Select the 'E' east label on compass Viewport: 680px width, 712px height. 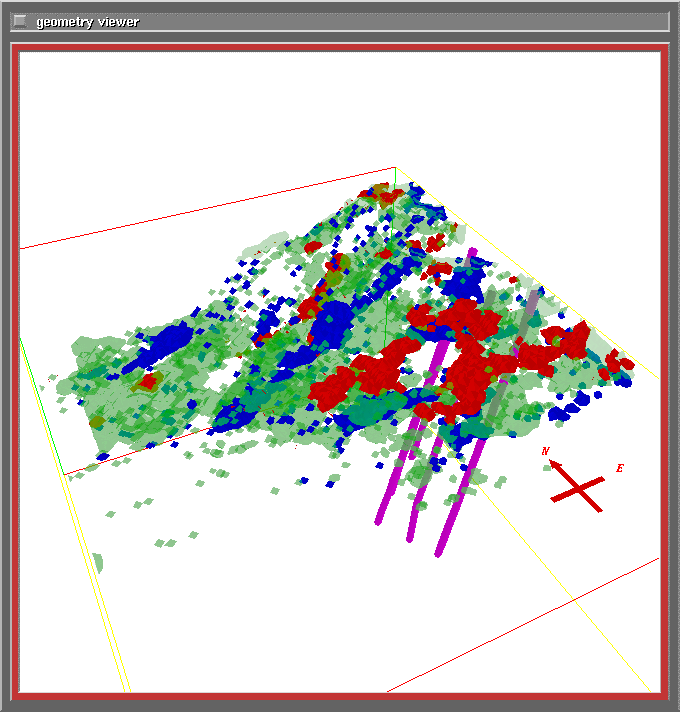click(620, 468)
